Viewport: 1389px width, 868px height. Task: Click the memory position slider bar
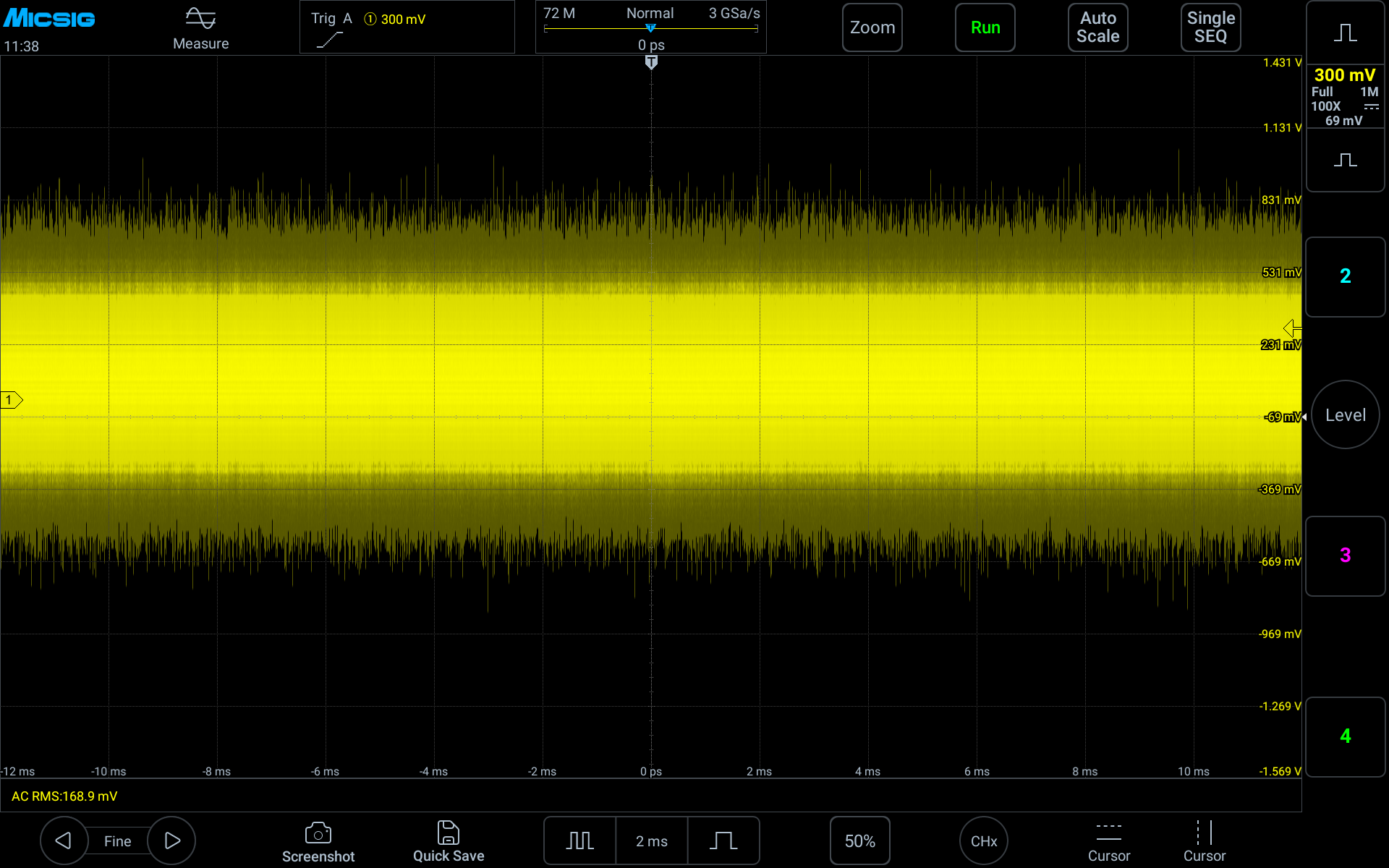pos(650,29)
